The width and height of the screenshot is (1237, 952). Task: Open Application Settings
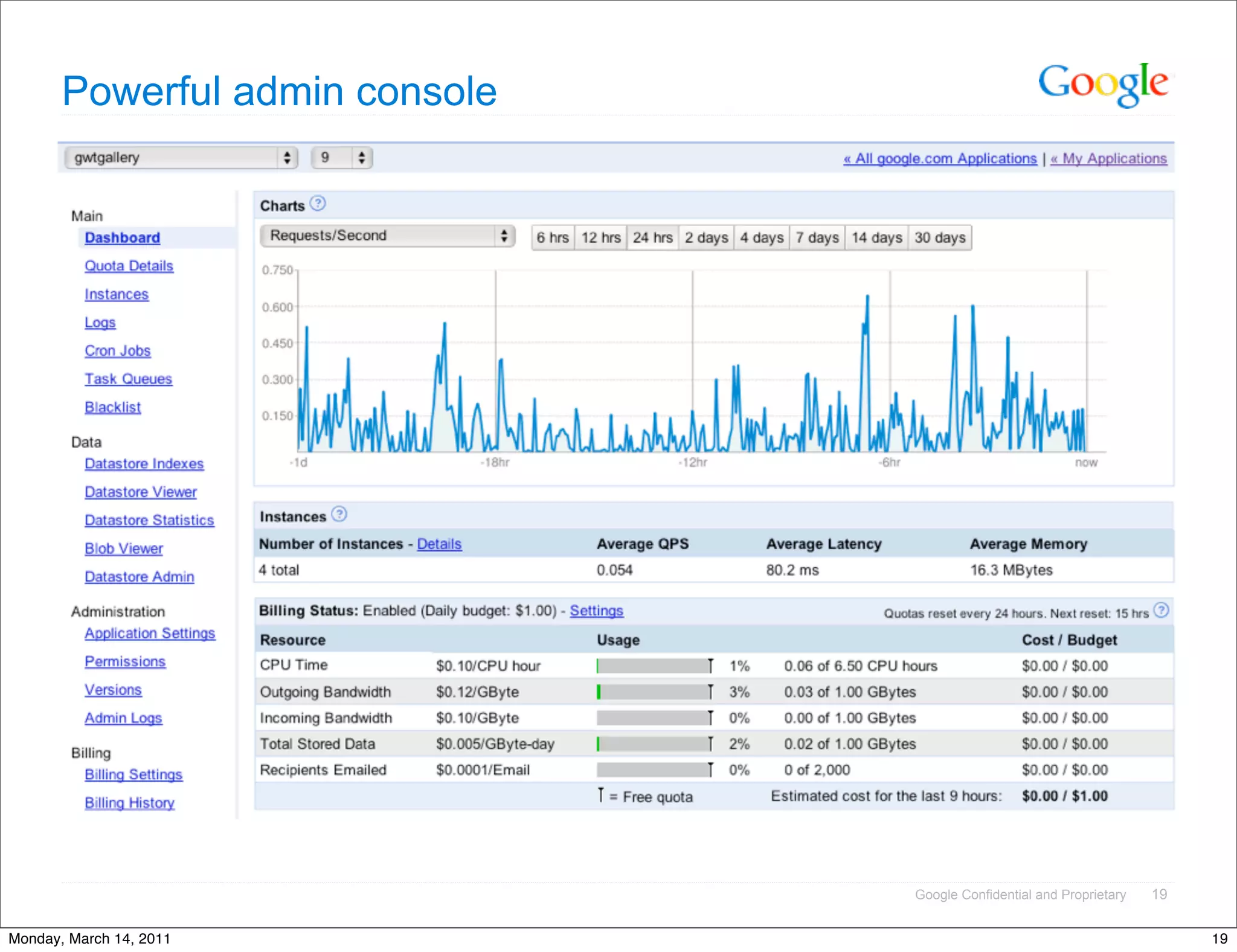tap(150, 633)
